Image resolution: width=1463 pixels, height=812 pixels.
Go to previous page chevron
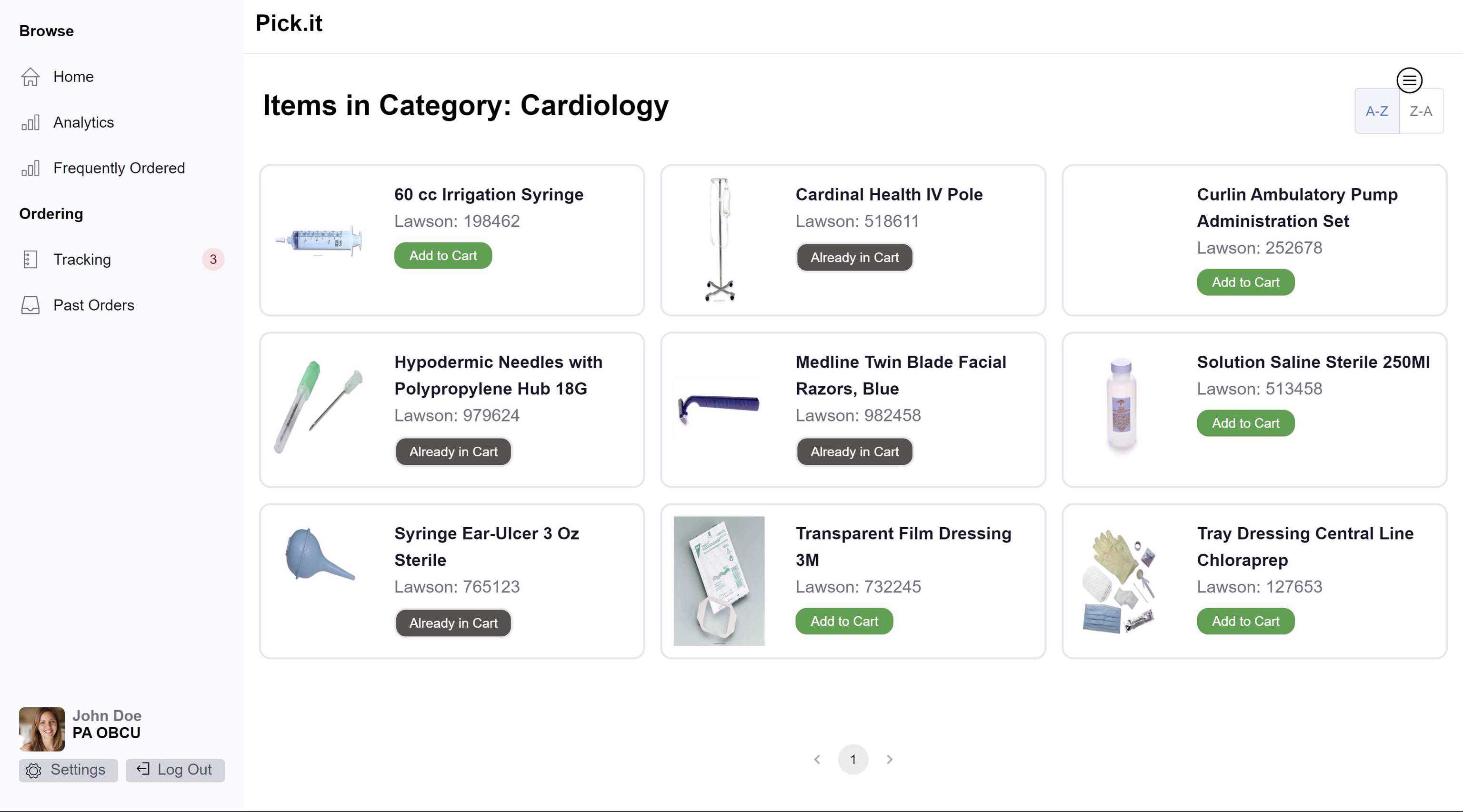pos(817,759)
